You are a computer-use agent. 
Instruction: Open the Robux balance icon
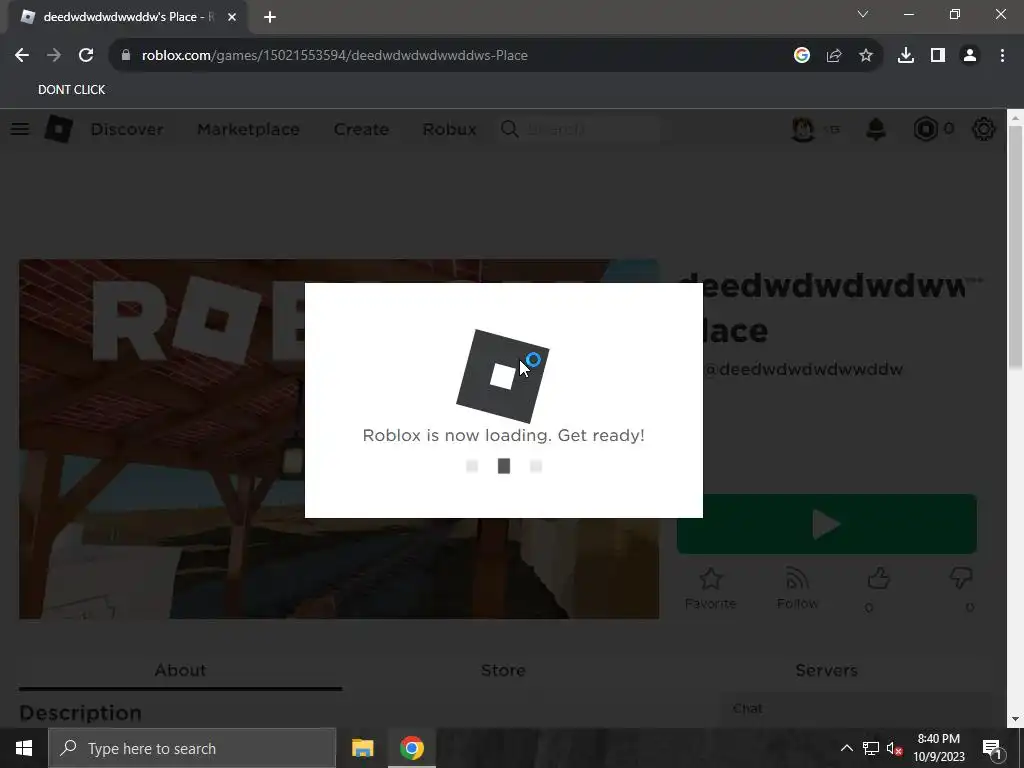click(925, 129)
